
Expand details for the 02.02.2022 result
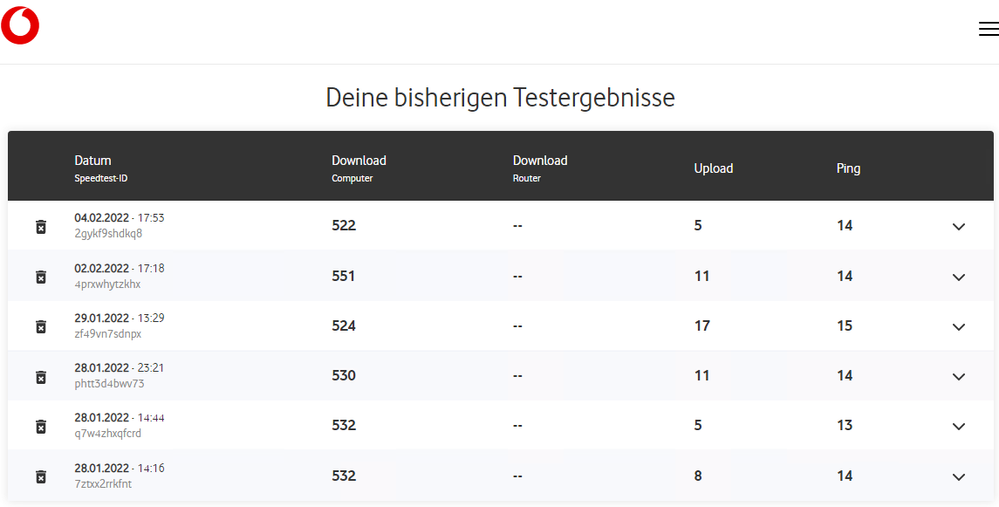[958, 277]
